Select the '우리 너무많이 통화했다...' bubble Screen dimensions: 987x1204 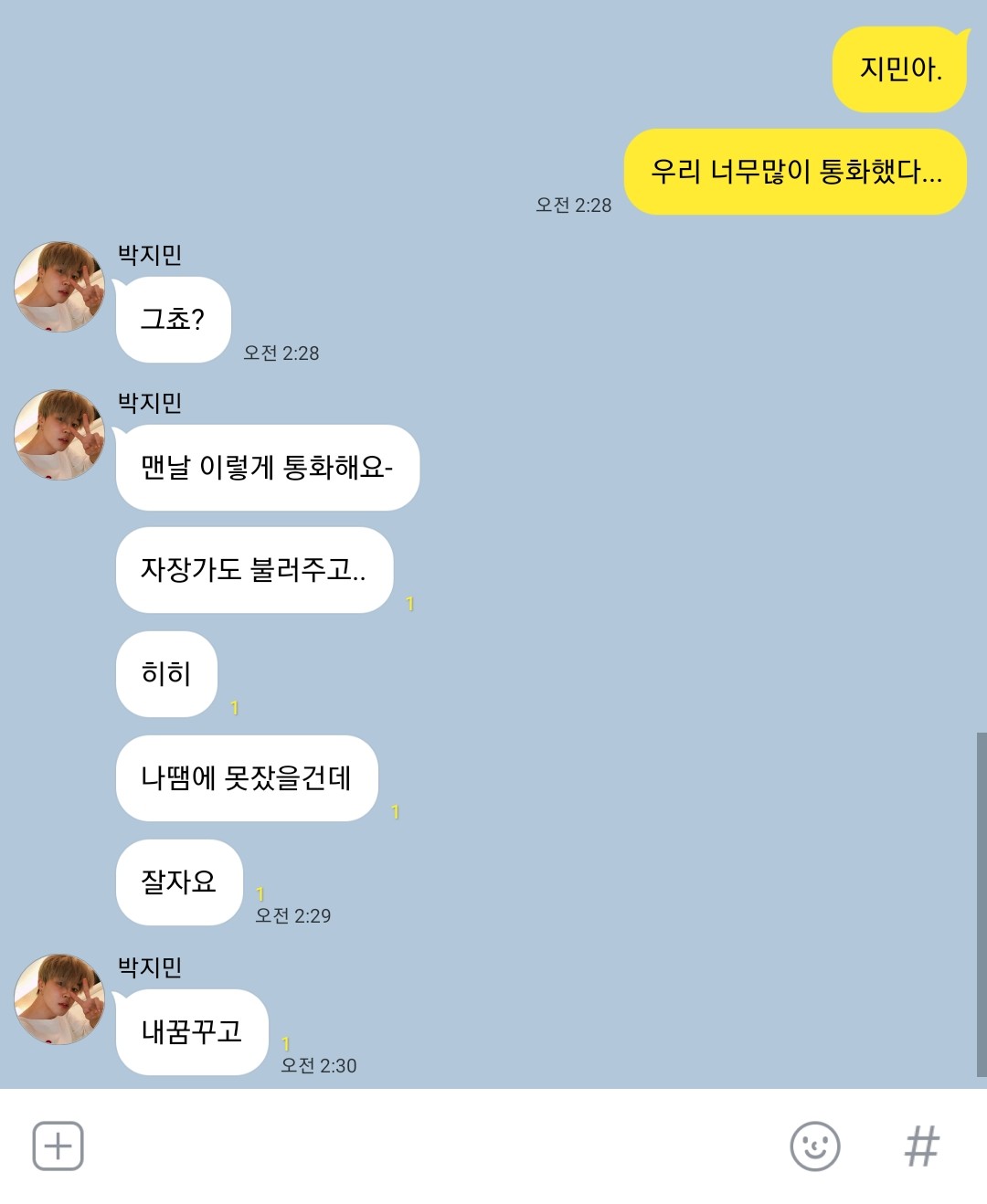pos(795,172)
